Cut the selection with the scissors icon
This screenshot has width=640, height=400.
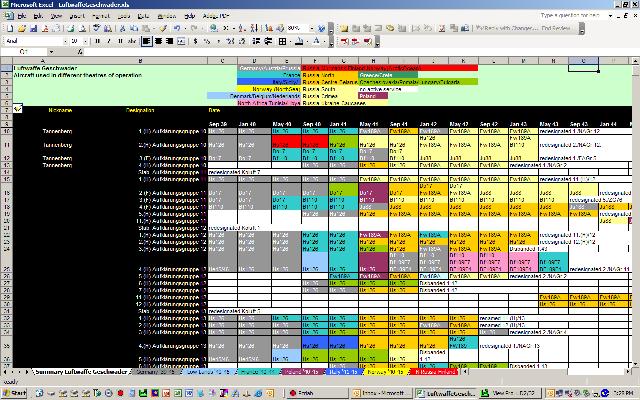click(122, 28)
